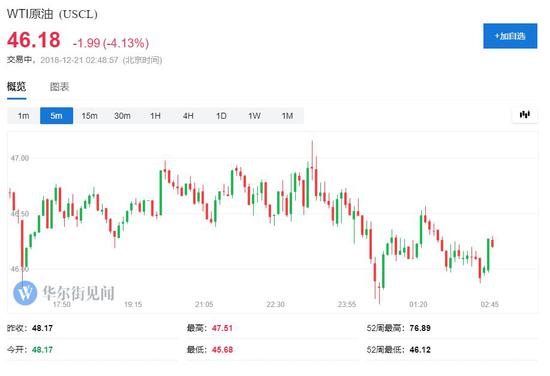Choose the 30m interval option

122,116
